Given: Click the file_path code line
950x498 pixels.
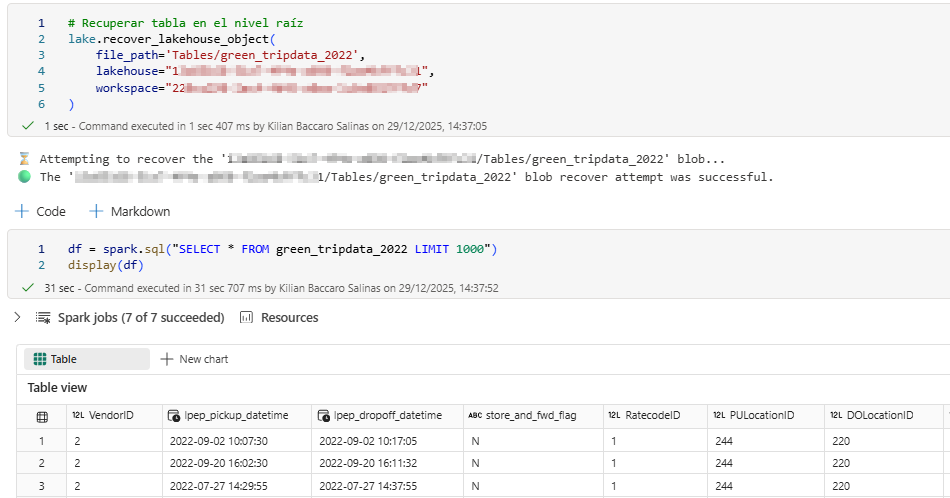Looking at the screenshot, I should 230,55.
